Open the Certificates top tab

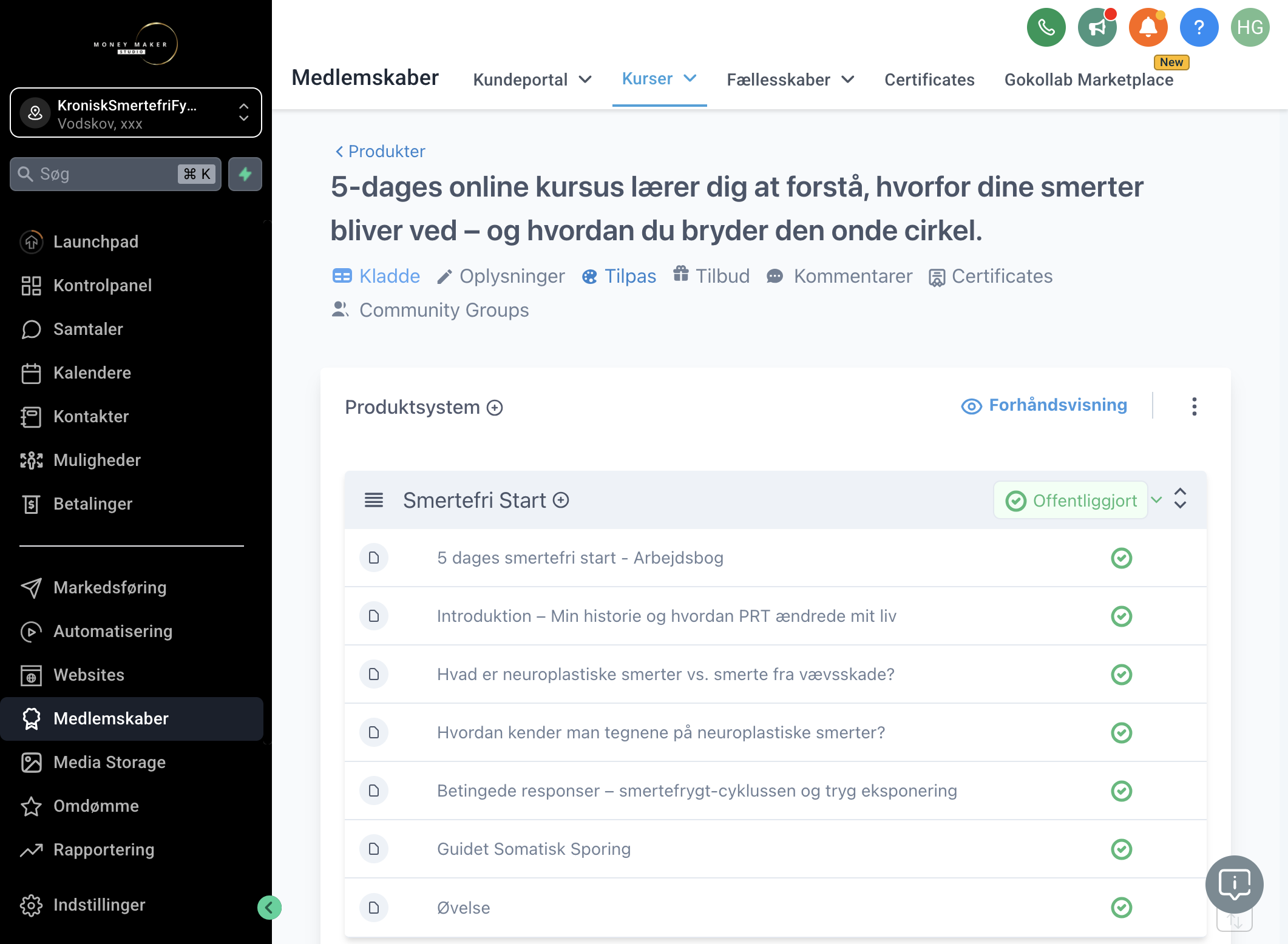click(929, 79)
